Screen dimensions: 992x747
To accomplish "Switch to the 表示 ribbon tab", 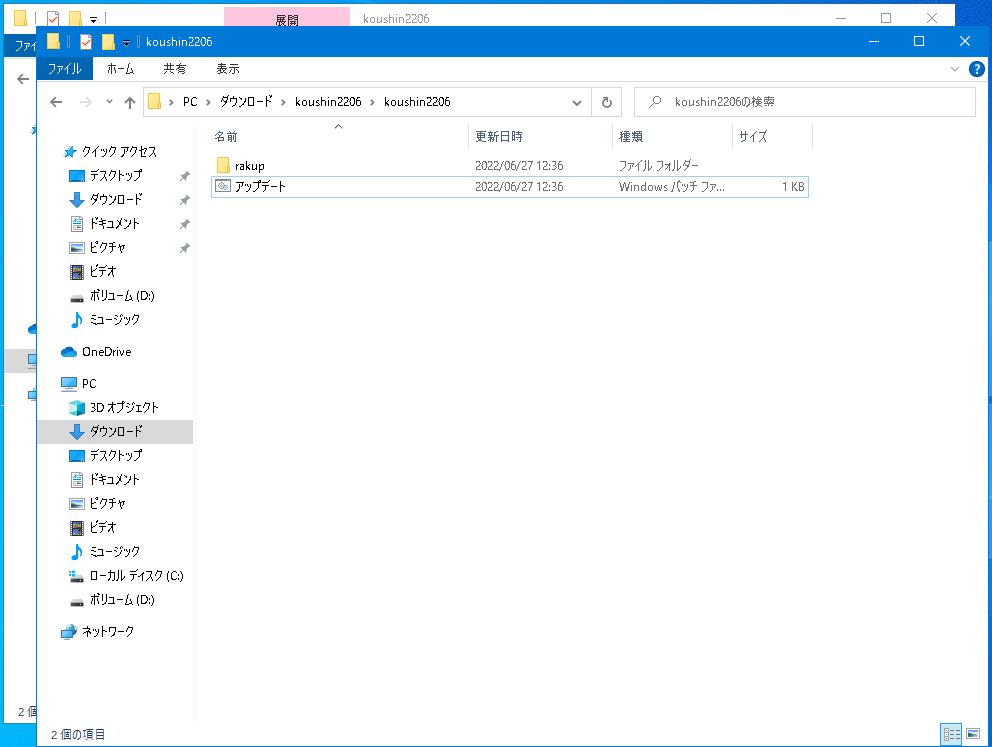I will [x=227, y=68].
